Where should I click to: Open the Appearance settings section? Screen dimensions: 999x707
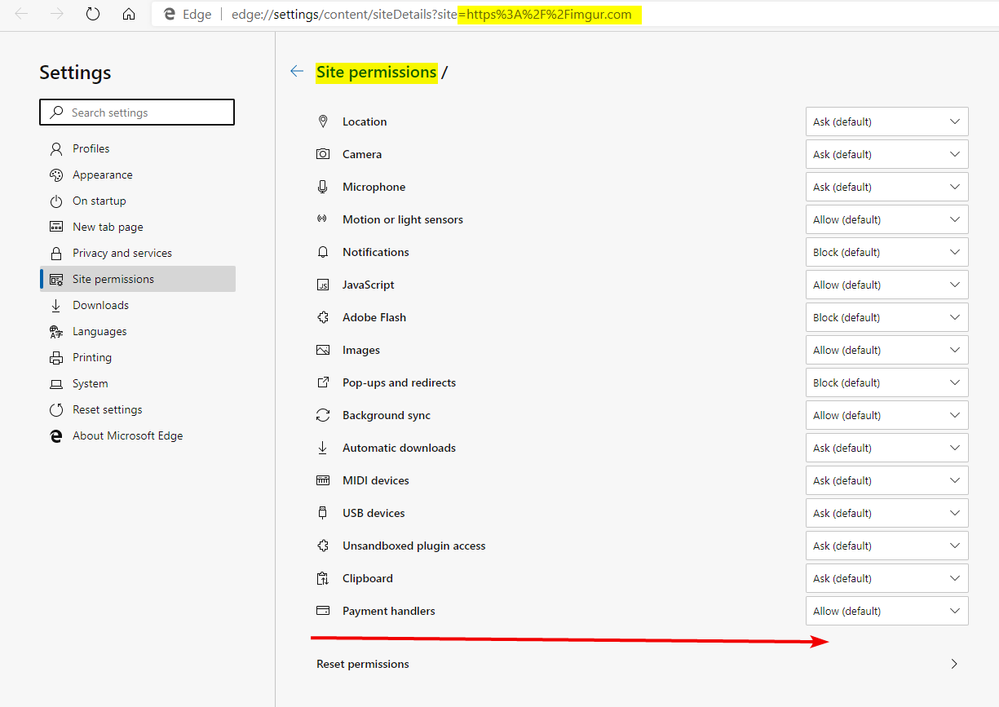138,175
